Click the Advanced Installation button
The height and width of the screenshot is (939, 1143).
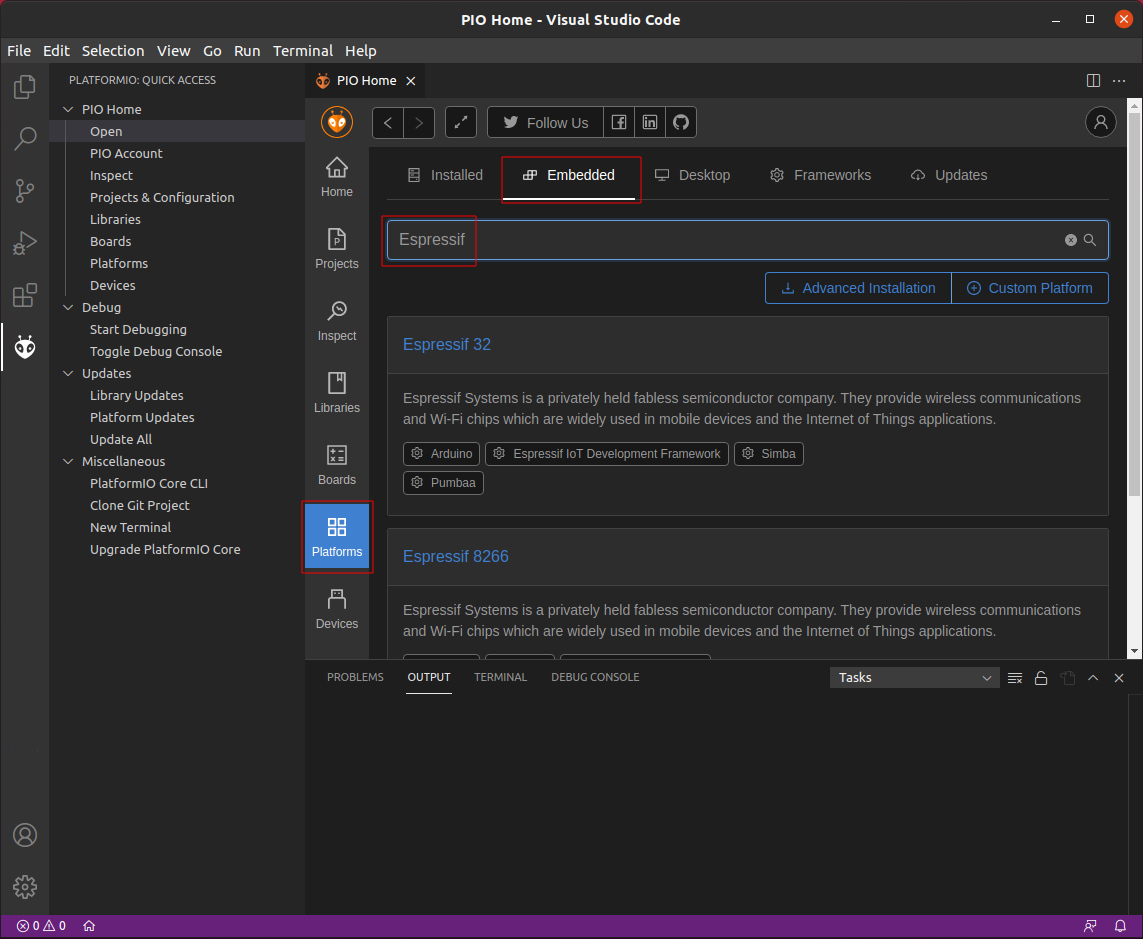click(858, 289)
